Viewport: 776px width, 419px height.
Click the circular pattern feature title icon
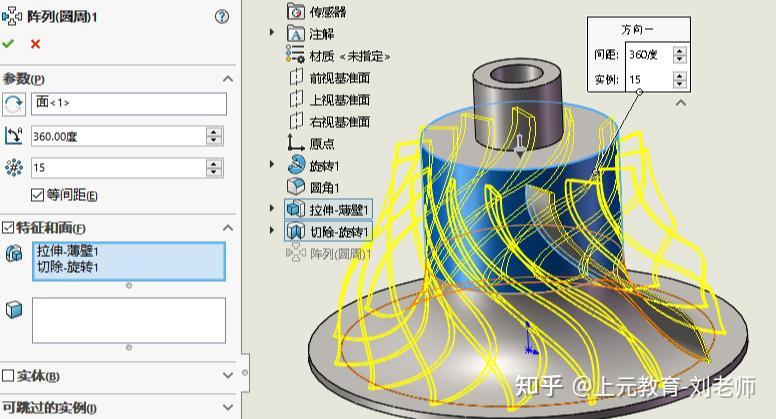(12, 16)
